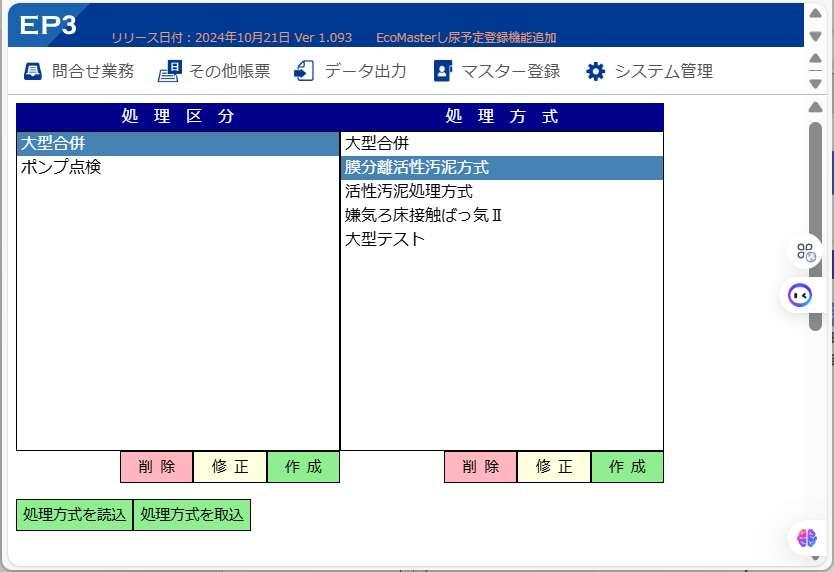Screen dimensions: 834x572
Task: Click the データ出力 export icon
Action: pyautogui.click(x=304, y=71)
